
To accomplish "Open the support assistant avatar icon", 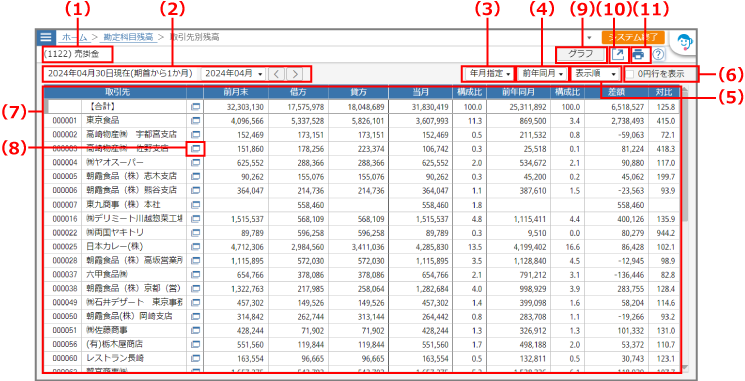I will 684,42.
